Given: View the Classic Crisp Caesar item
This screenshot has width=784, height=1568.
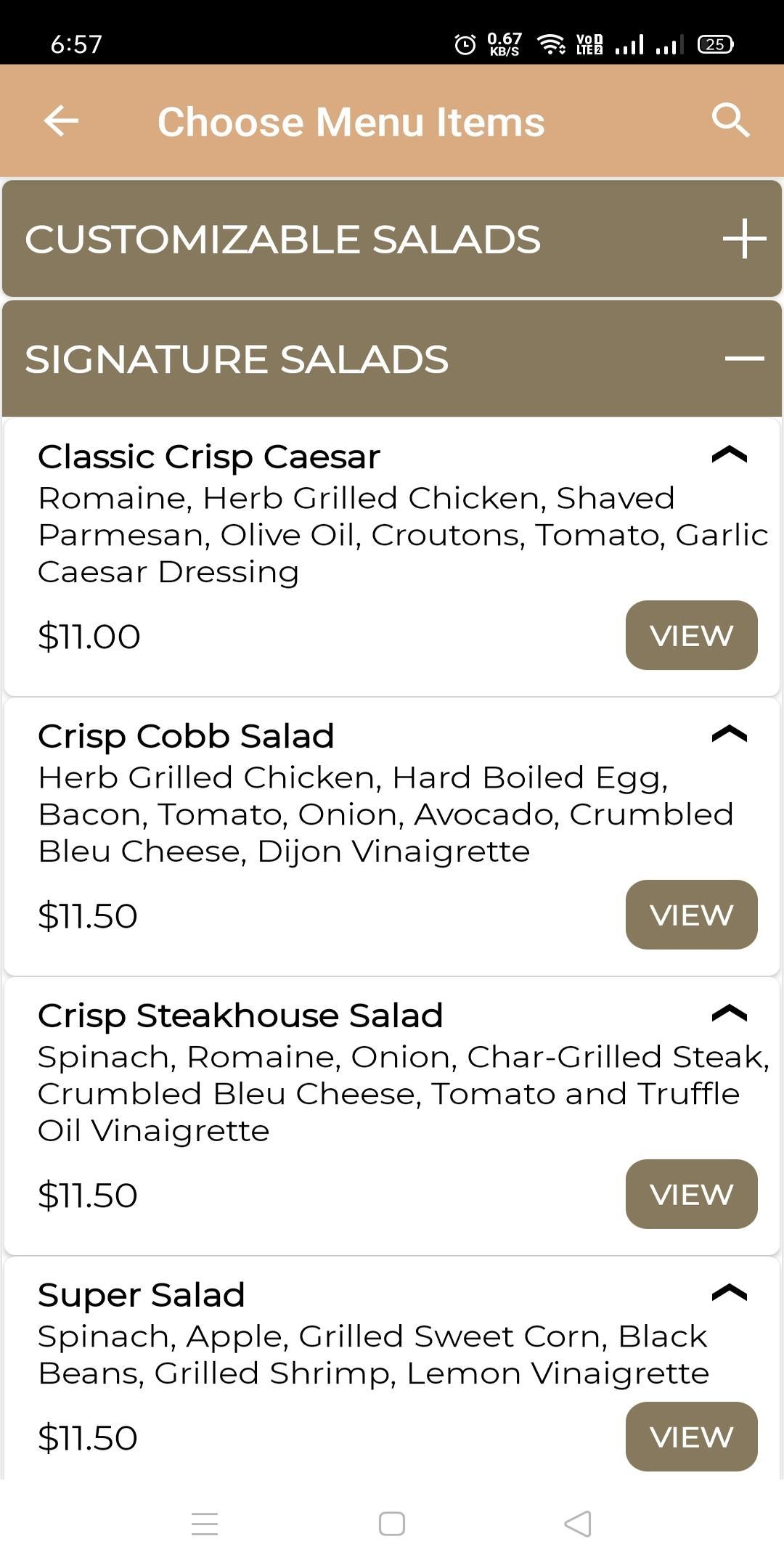Looking at the screenshot, I should [x=691, y=635].
